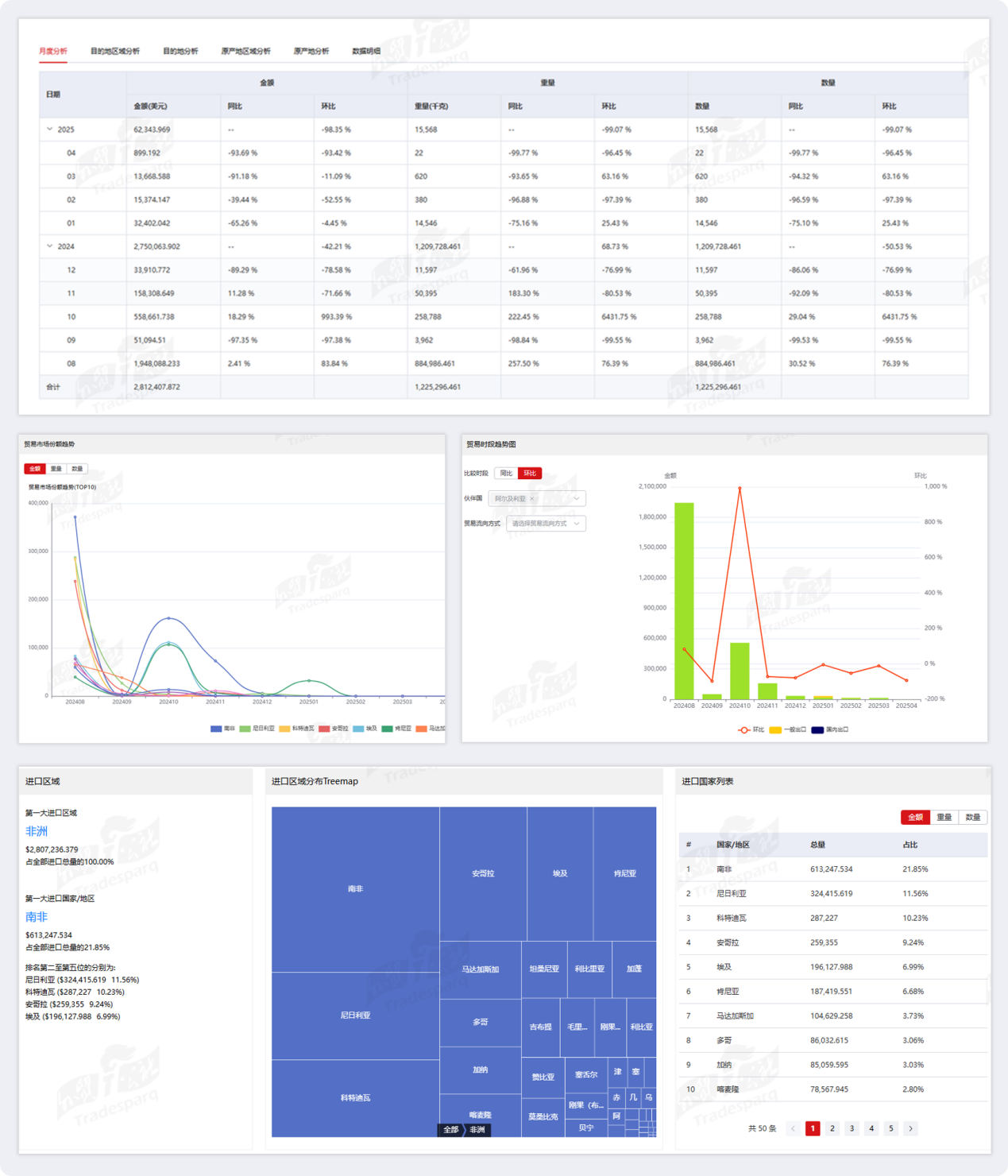Viewport: 1008px width, 1176px height.
Task: Toggle the 南非 legend marker in trend chart
Action: [216, 729]
